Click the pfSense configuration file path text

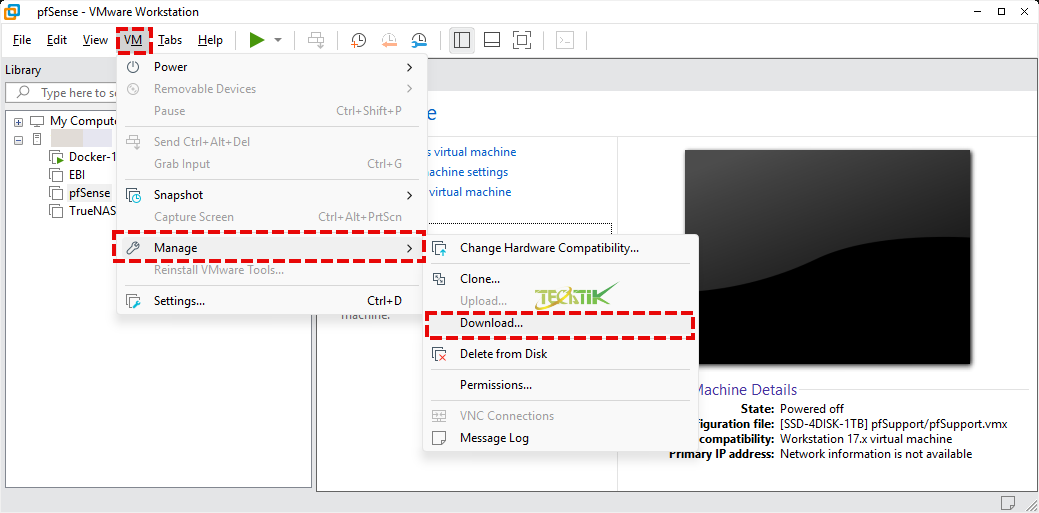pyautogui.click(x=894, y=424)
